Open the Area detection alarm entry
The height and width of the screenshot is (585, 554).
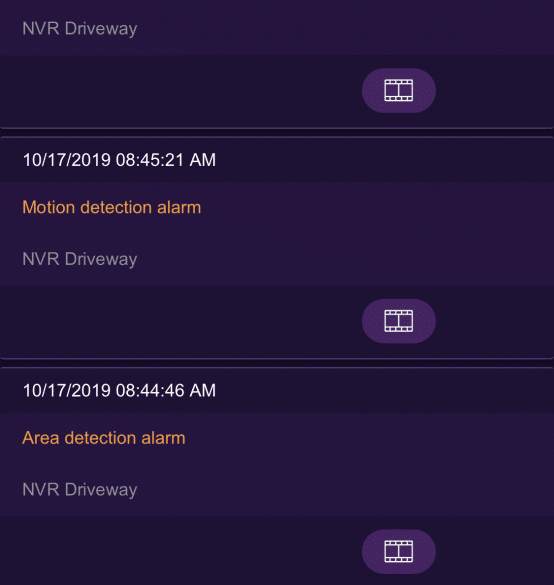277,464
